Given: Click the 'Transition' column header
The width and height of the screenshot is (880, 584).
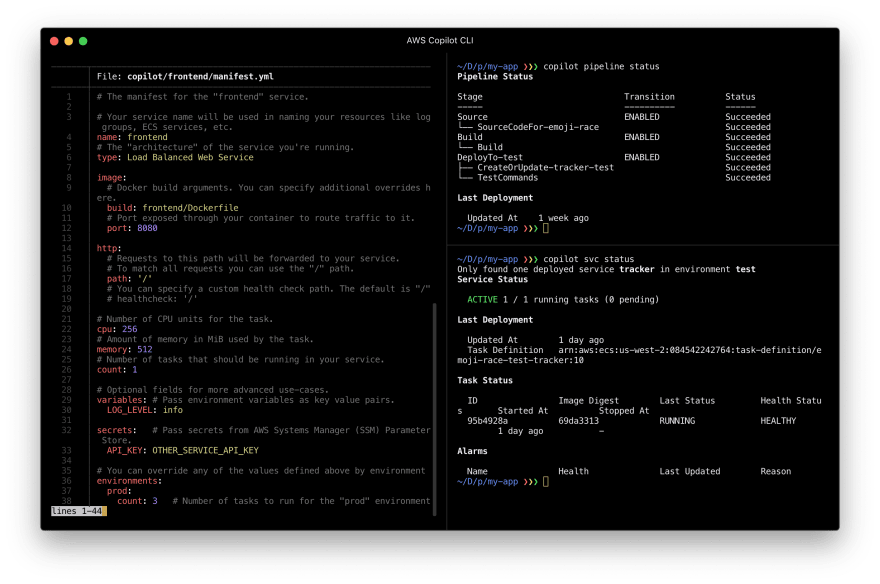Looking at the screenshot, I should 649,96.
